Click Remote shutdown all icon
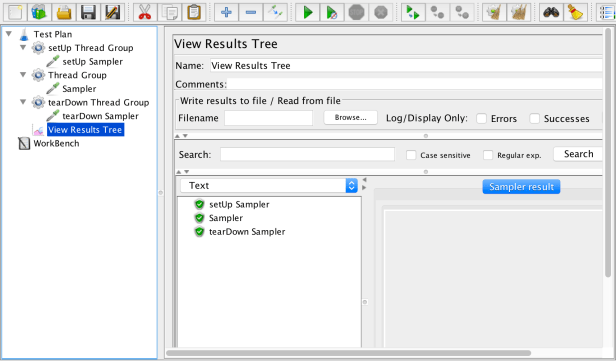The width and height of the screenshot is (616, 361). (x=462, y=13)
